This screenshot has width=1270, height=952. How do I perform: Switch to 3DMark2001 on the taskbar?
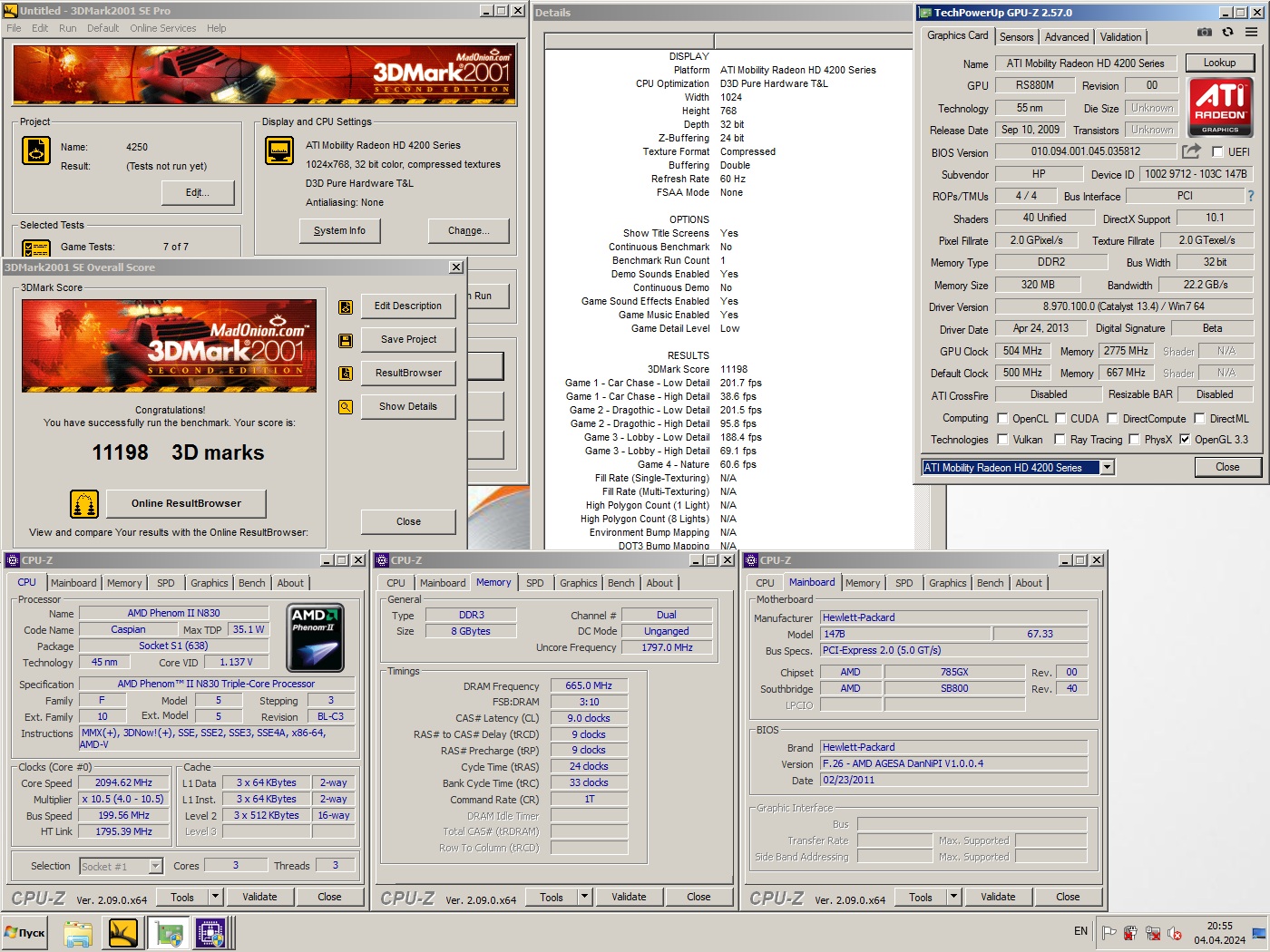coord(123,933)
